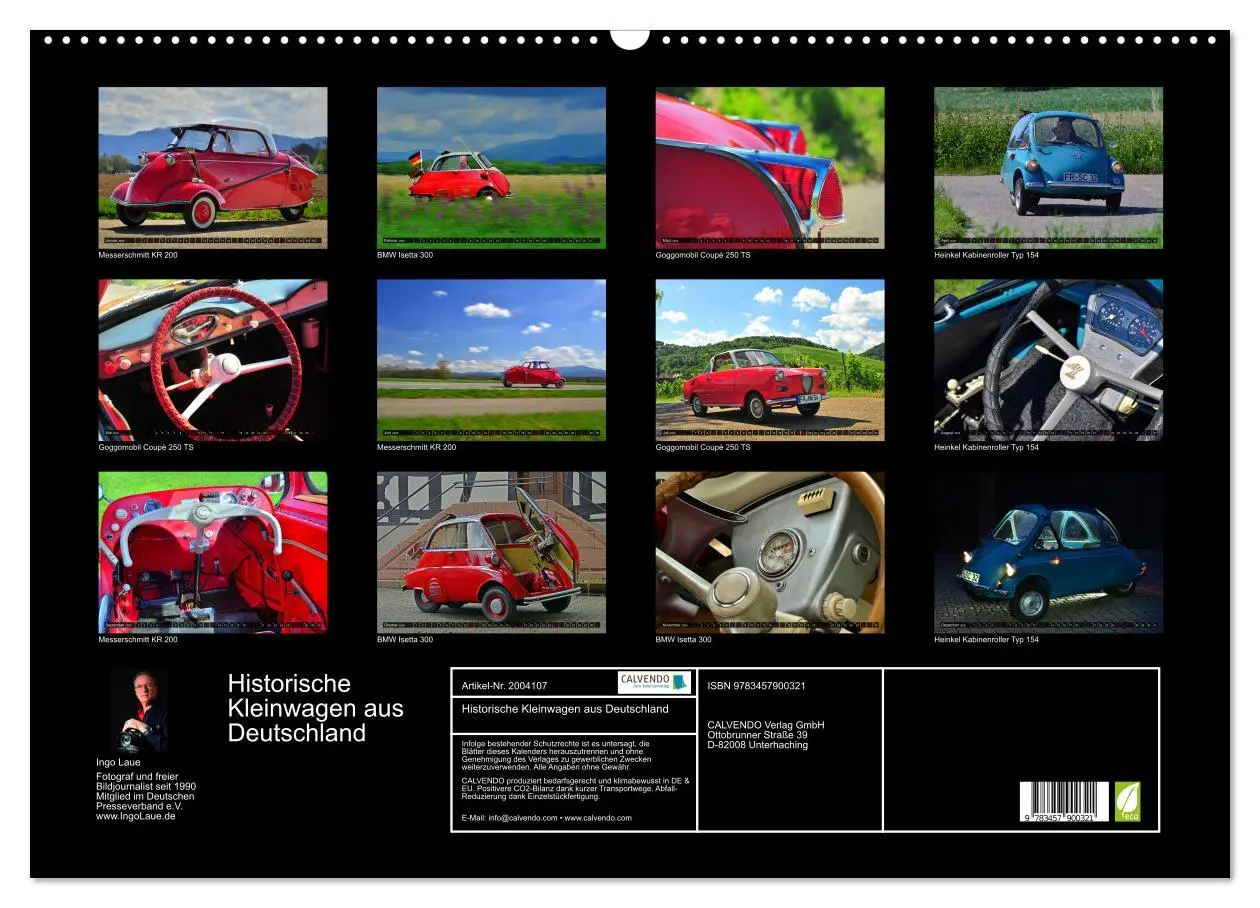Click 'ISBN 9783457900321'
Viewport: 1260px width, 908px height.
pyautogui.click(x=756, y=686)
